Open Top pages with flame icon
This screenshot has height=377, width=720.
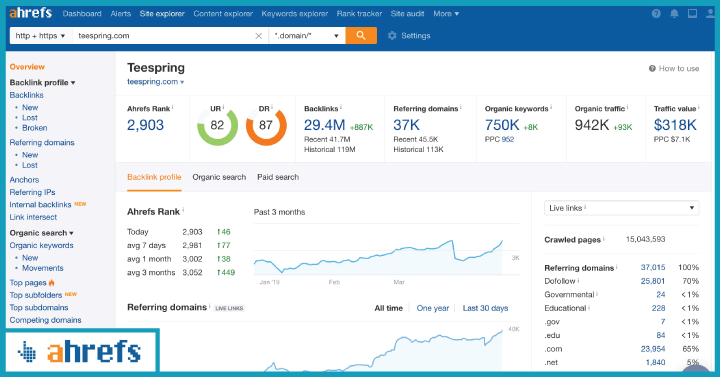click(x=32, y=282)
